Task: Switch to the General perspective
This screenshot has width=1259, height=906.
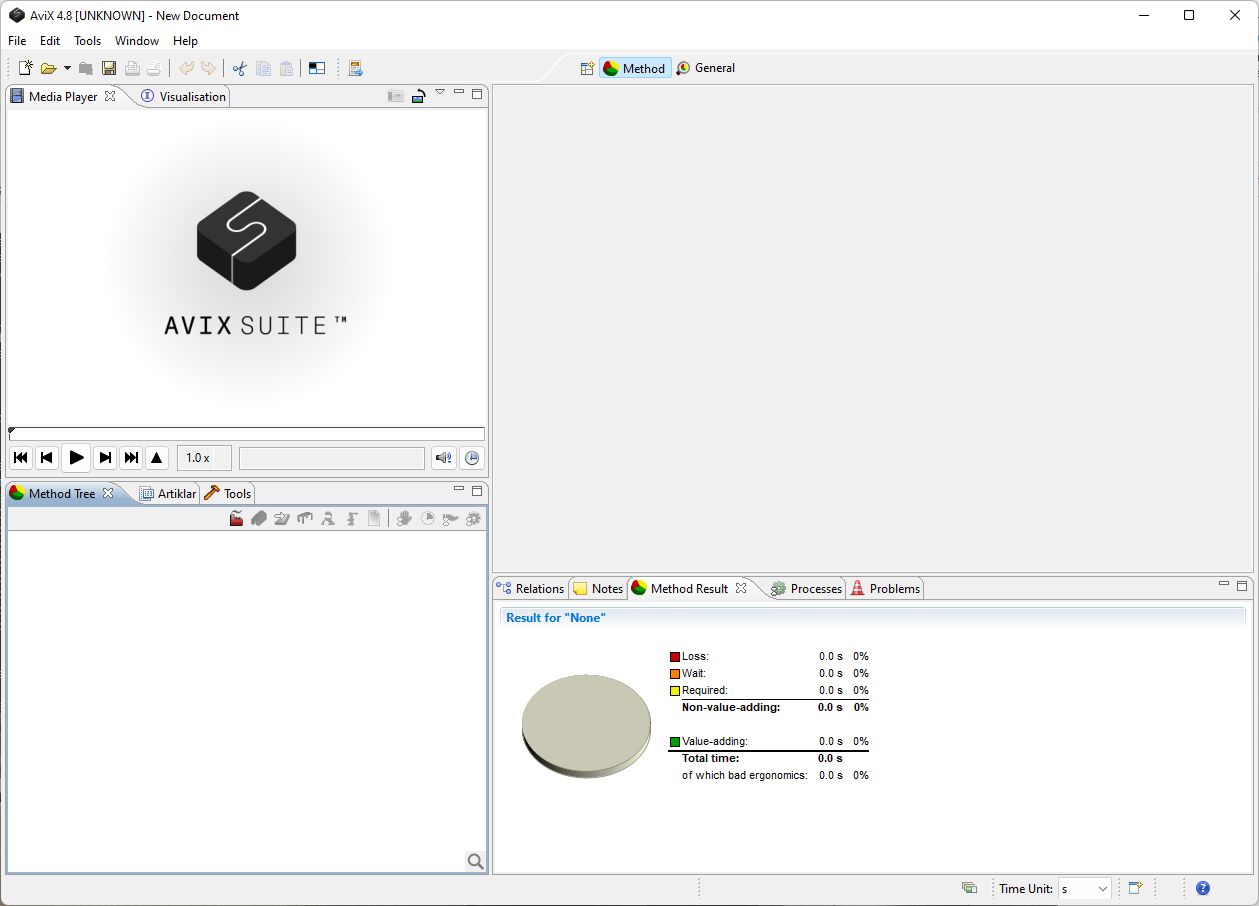Action: click(706, 68)
